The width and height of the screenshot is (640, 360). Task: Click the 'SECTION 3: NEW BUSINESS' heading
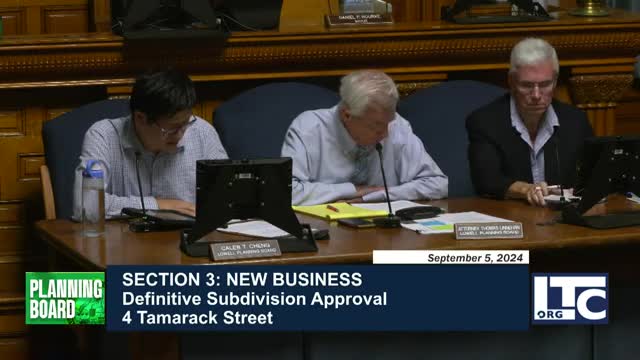click(x=242, y=280)
